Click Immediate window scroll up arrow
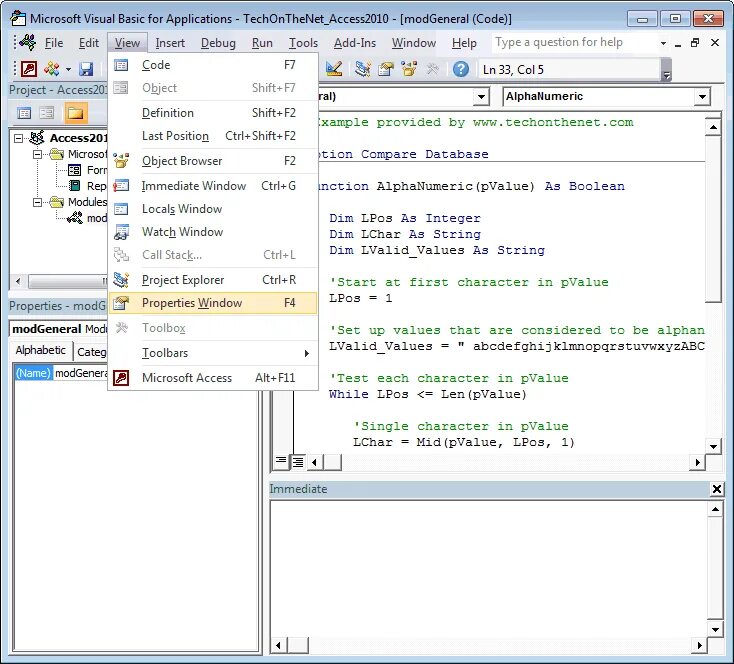Image resolution: width=734 pixels, height=664 pixels. [x=715, y=509]
